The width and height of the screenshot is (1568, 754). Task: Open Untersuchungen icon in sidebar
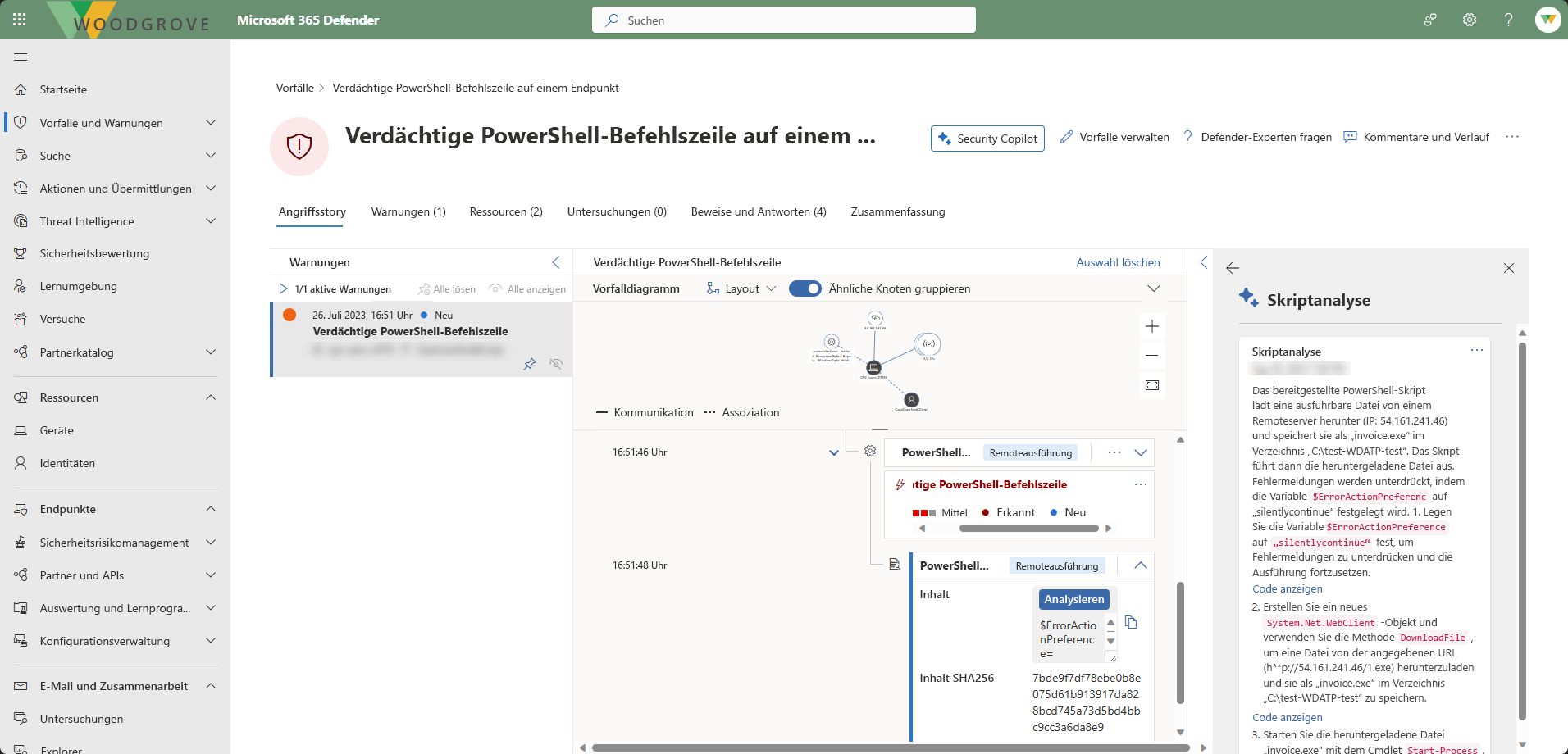tap(21, 719)
